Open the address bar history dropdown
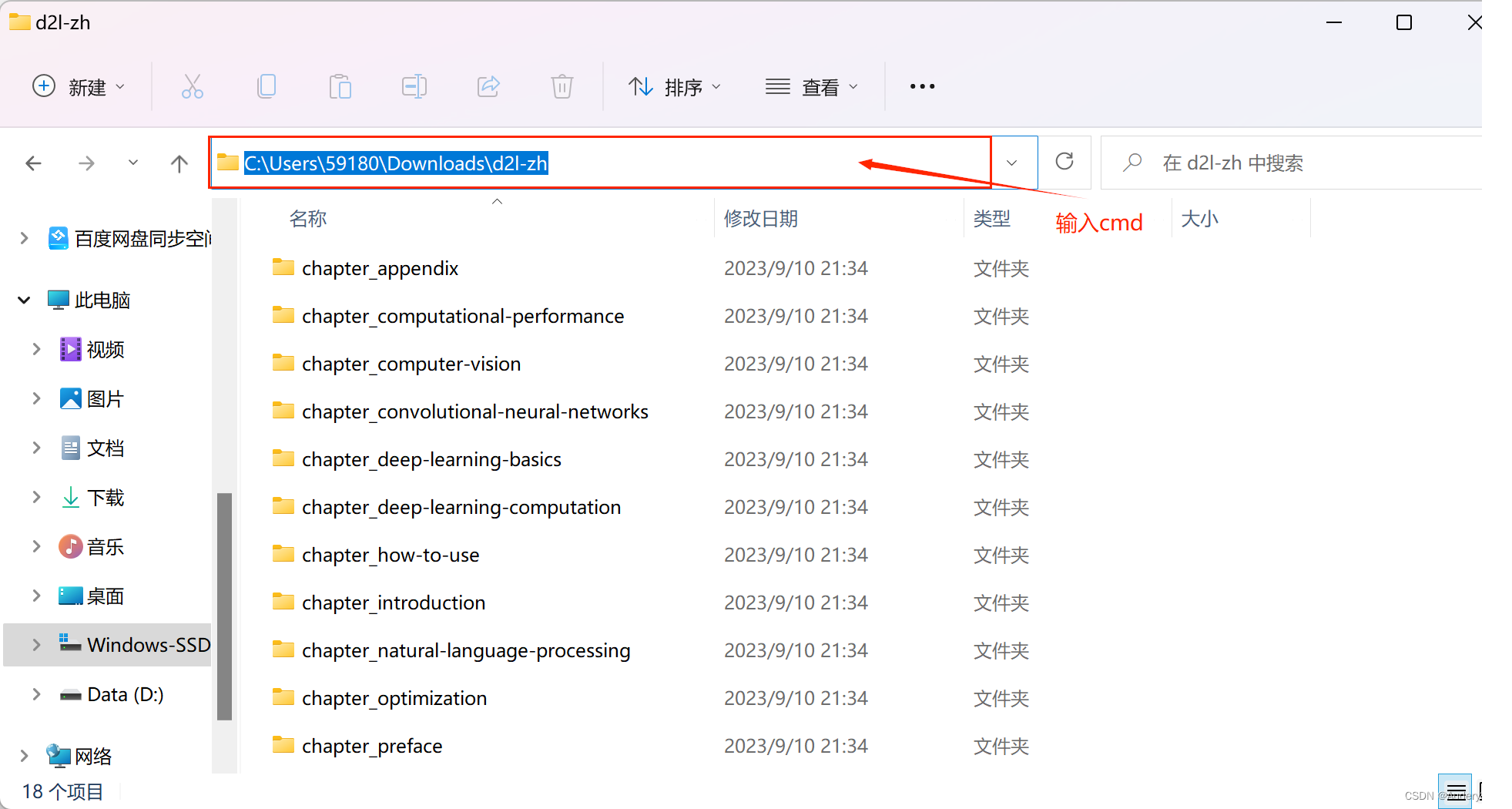This screenshot has width=1512, height=809. coord(1012,163)
